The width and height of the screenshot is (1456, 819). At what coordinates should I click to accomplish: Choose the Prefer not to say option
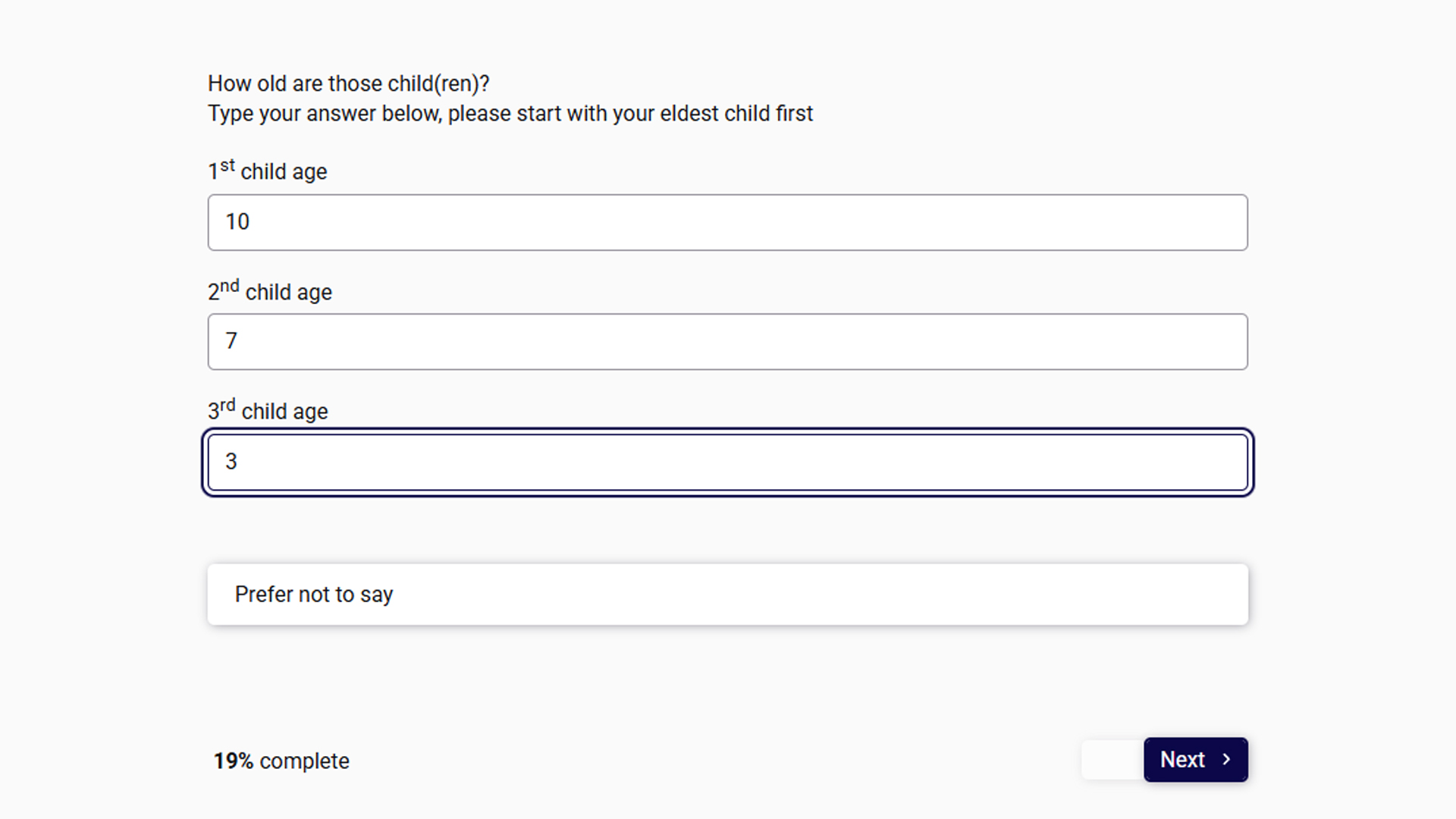click(x=727, y=594)
